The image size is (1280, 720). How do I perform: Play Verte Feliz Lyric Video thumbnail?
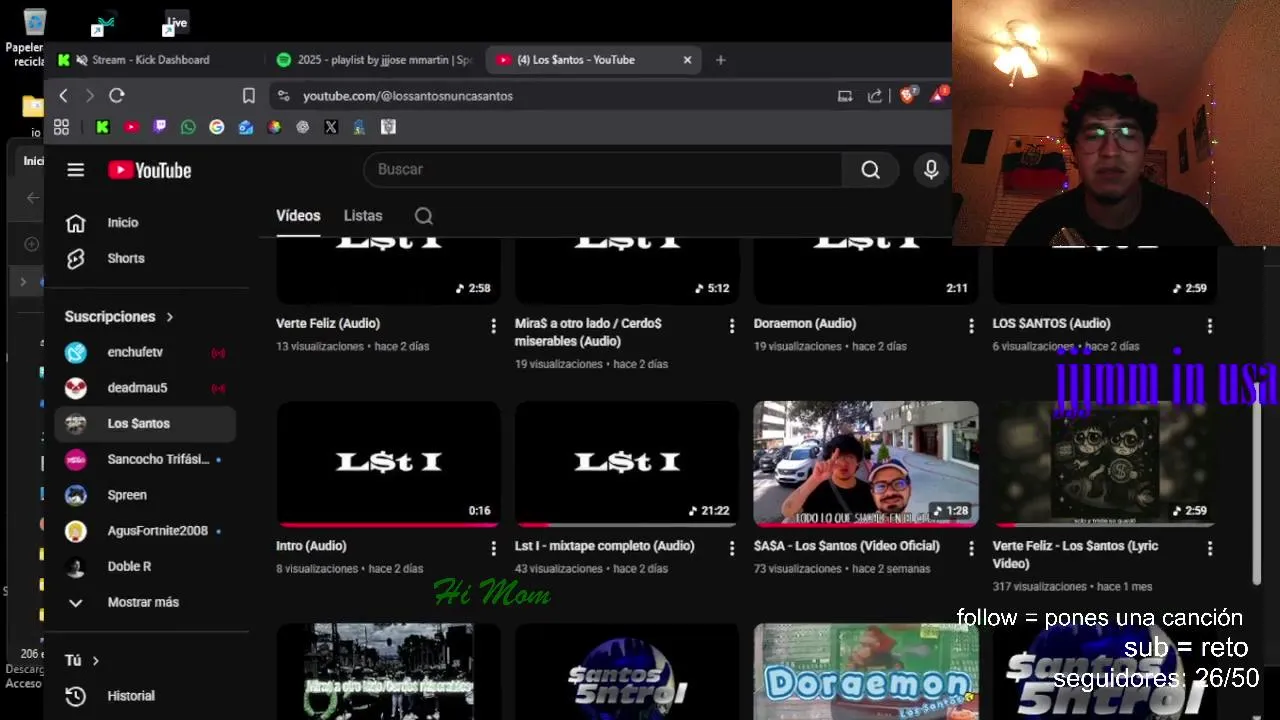(x=1105, y=464)
